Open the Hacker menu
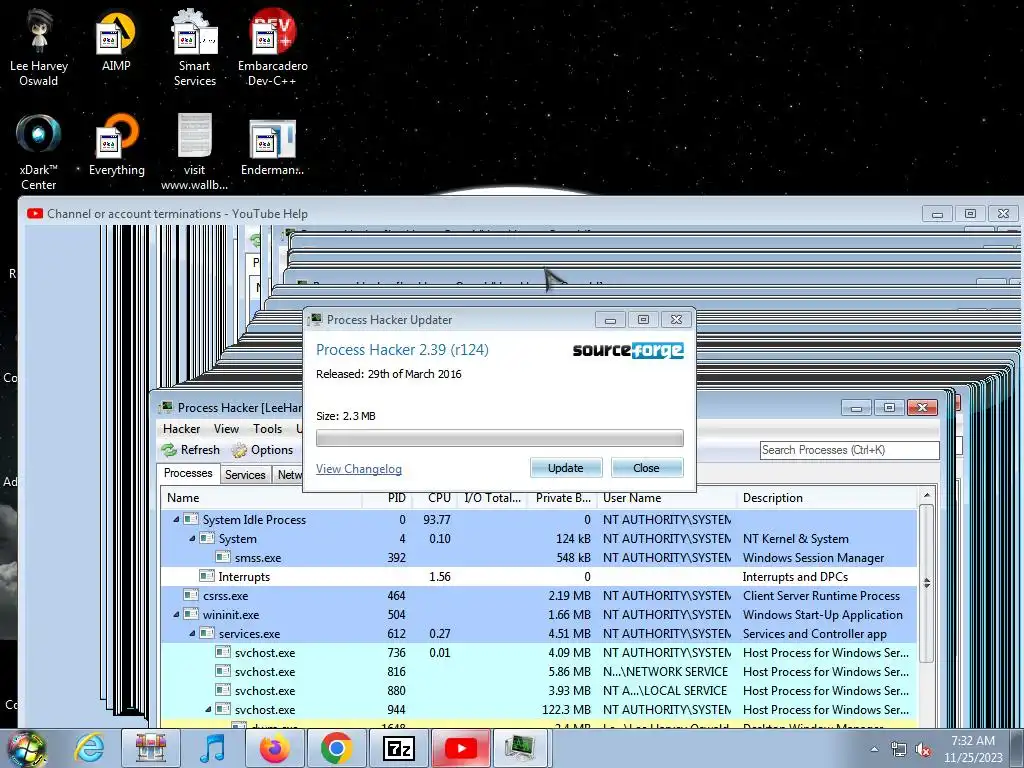Viewport: 1024px width, 768px height. pyautogui.click(x=182, y=429)
